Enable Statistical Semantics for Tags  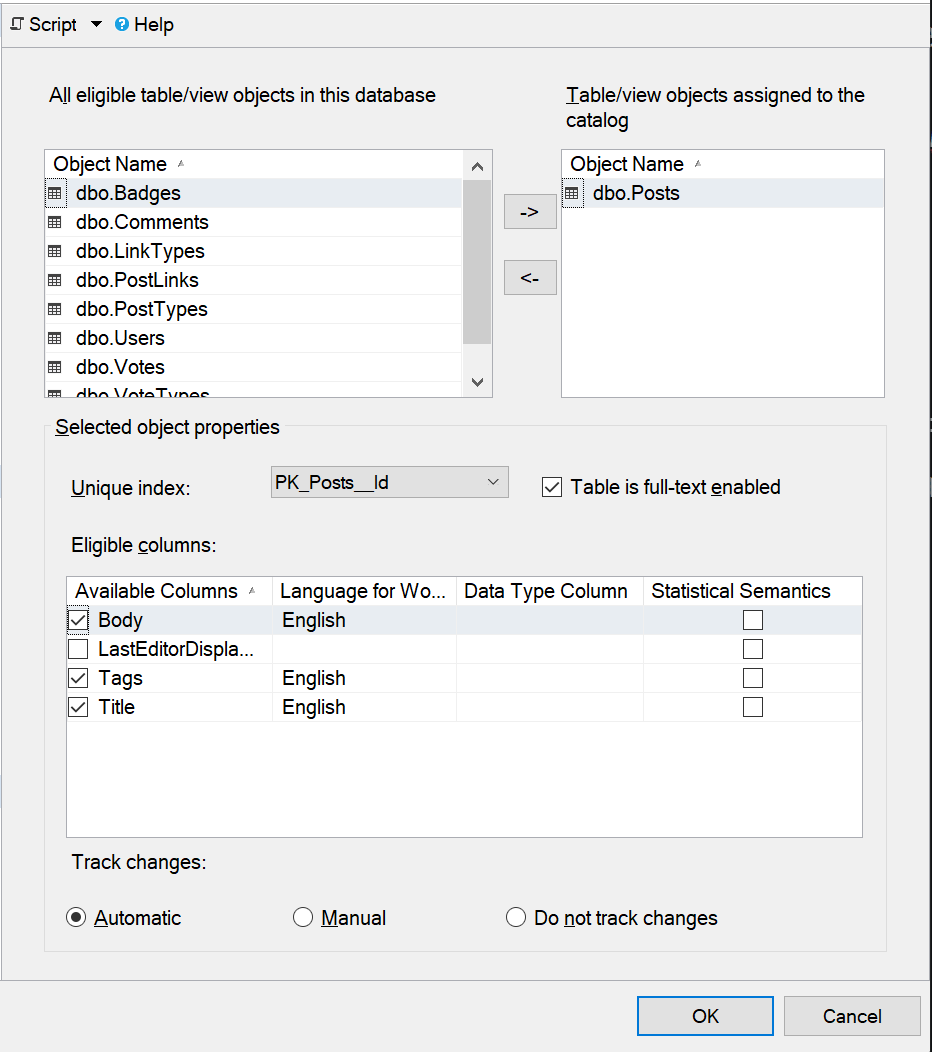[x=753, y=678]
